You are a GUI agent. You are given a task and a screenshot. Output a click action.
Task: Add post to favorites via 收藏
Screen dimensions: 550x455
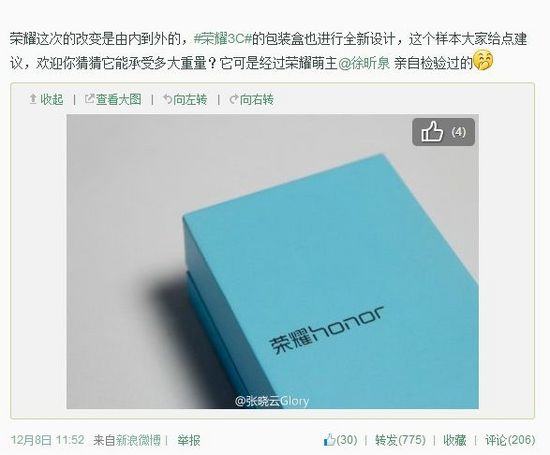(455, 440)
